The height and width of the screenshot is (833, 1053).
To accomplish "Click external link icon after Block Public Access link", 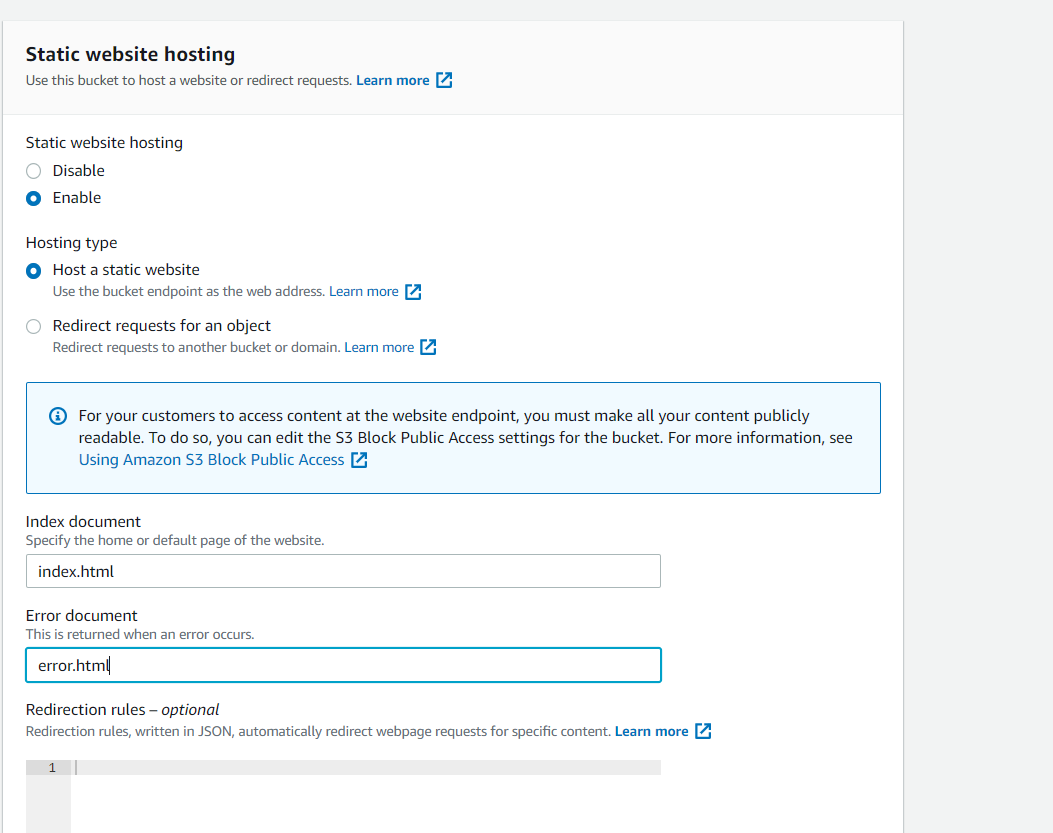I will pos(359,459).
